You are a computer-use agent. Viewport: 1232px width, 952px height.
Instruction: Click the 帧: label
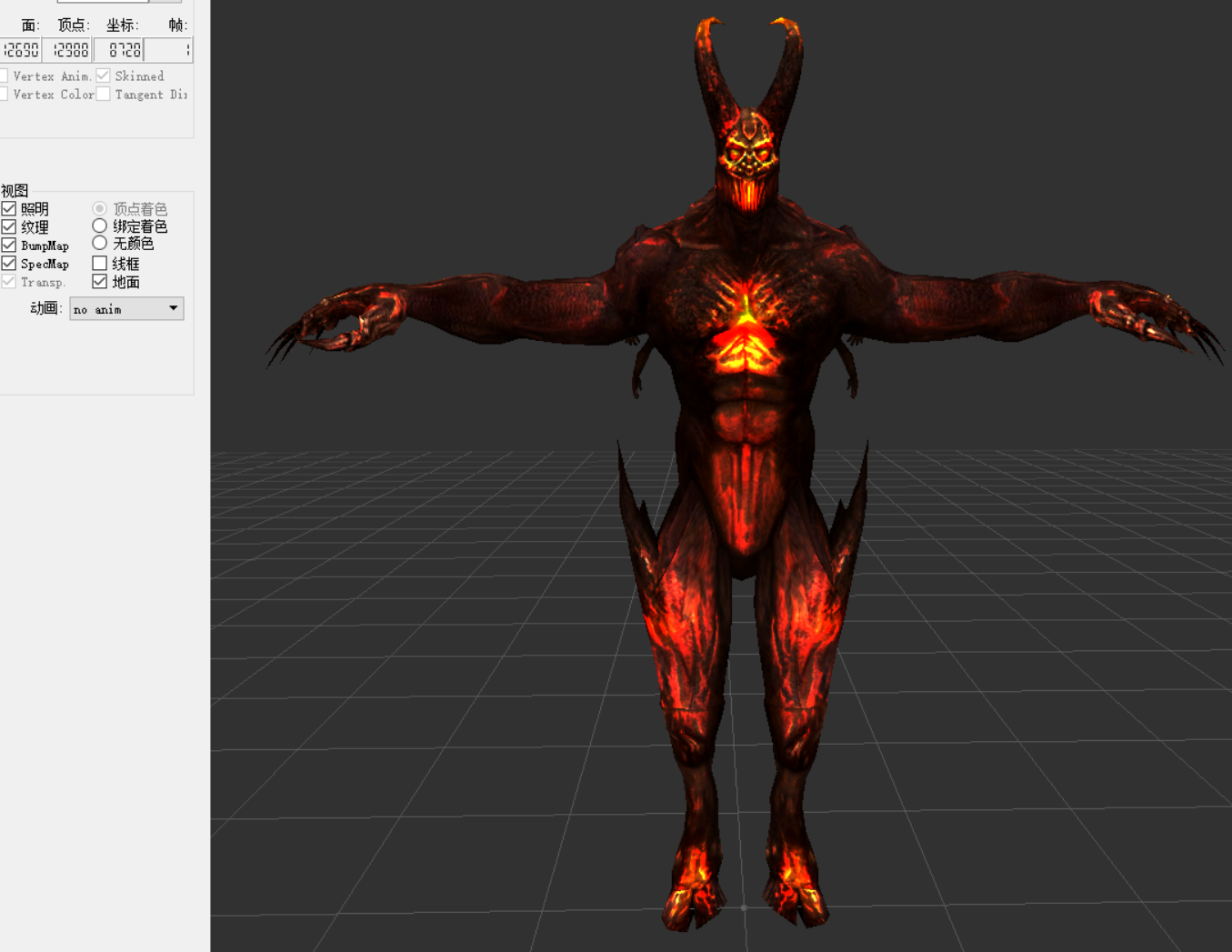click(178, 25)
